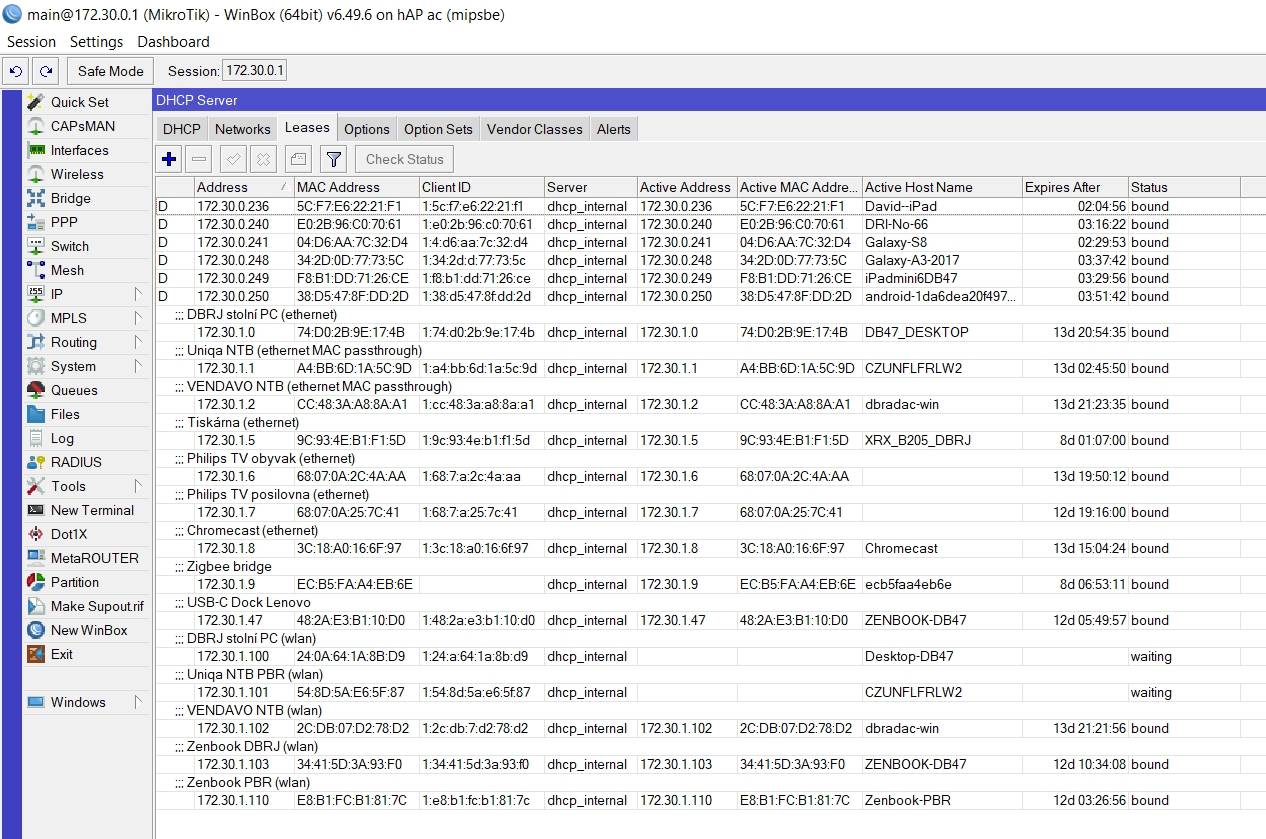1266x839 pixels.
Task: Remove selected lease with minus button
Action: click(x=199, y=159)
